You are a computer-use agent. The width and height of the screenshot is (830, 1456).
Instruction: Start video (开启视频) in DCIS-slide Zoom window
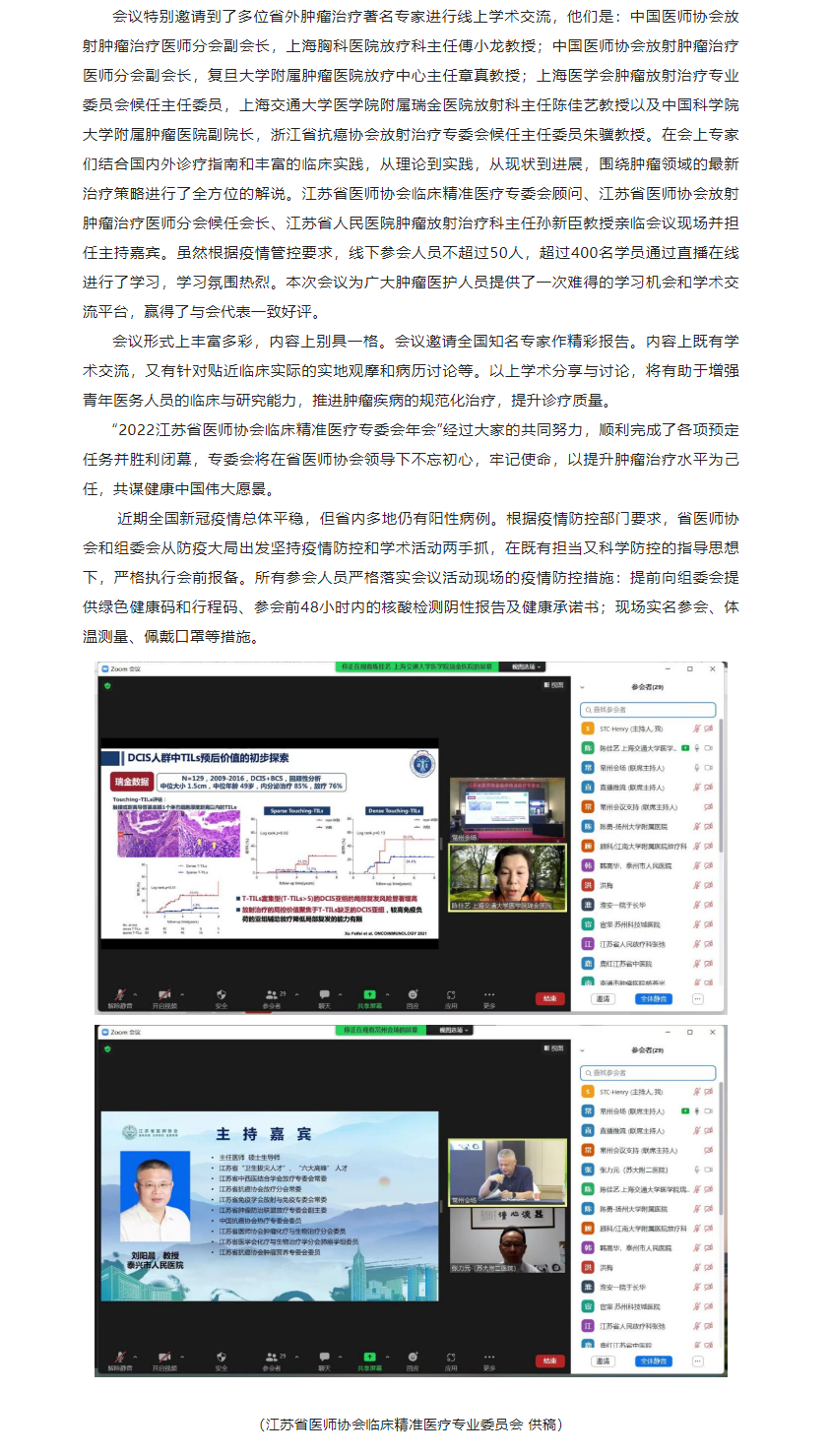pos(164,995)
